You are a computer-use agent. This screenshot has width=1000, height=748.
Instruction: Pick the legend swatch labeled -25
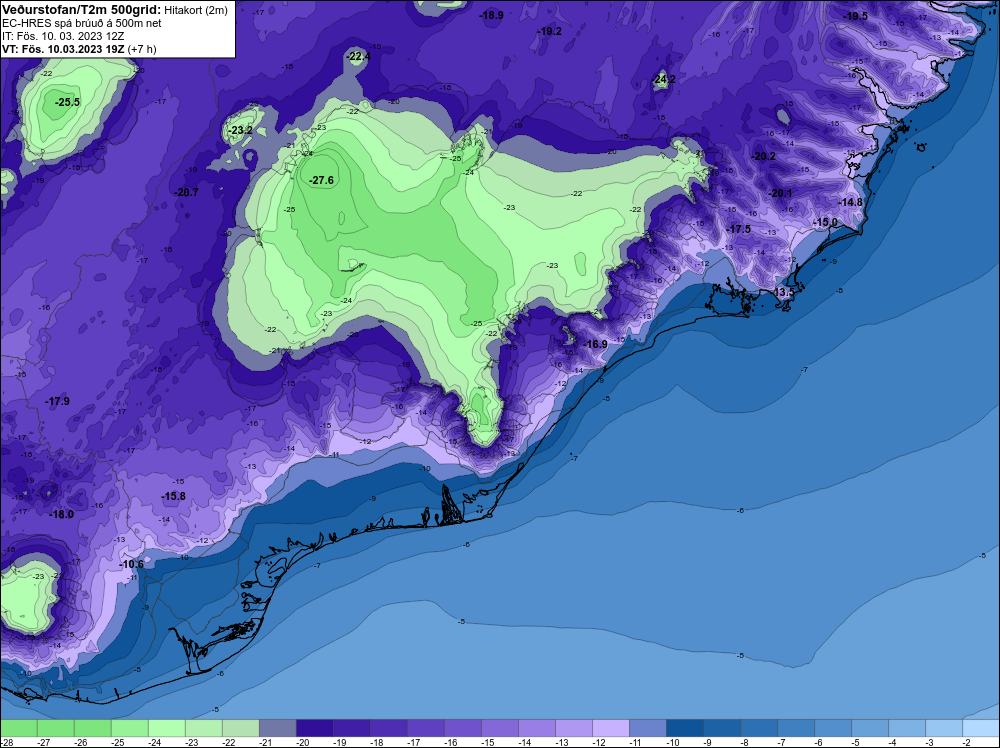pyautogui.click(x=130, y=728)
